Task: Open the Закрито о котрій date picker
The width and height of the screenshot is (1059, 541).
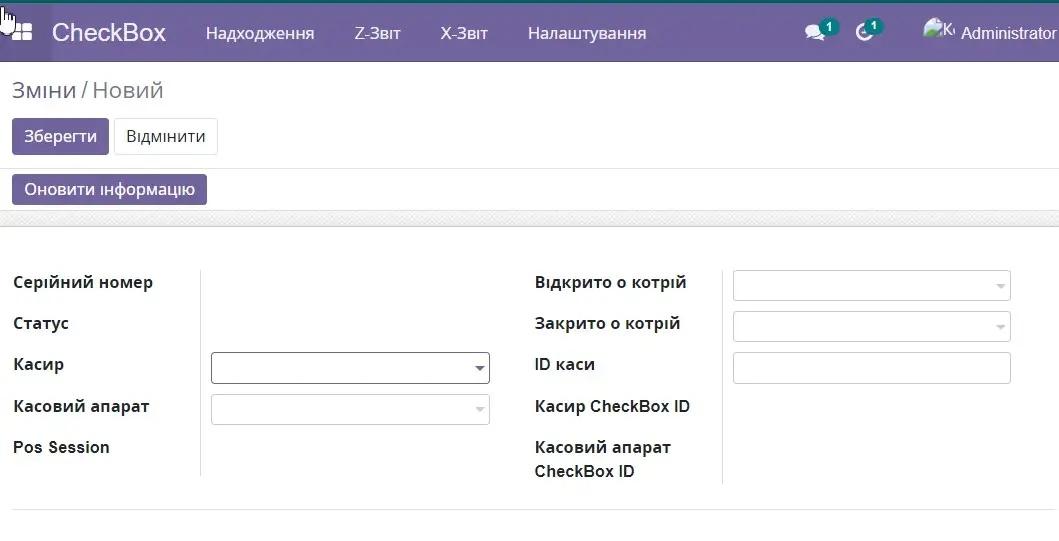Action: (871, 327)
